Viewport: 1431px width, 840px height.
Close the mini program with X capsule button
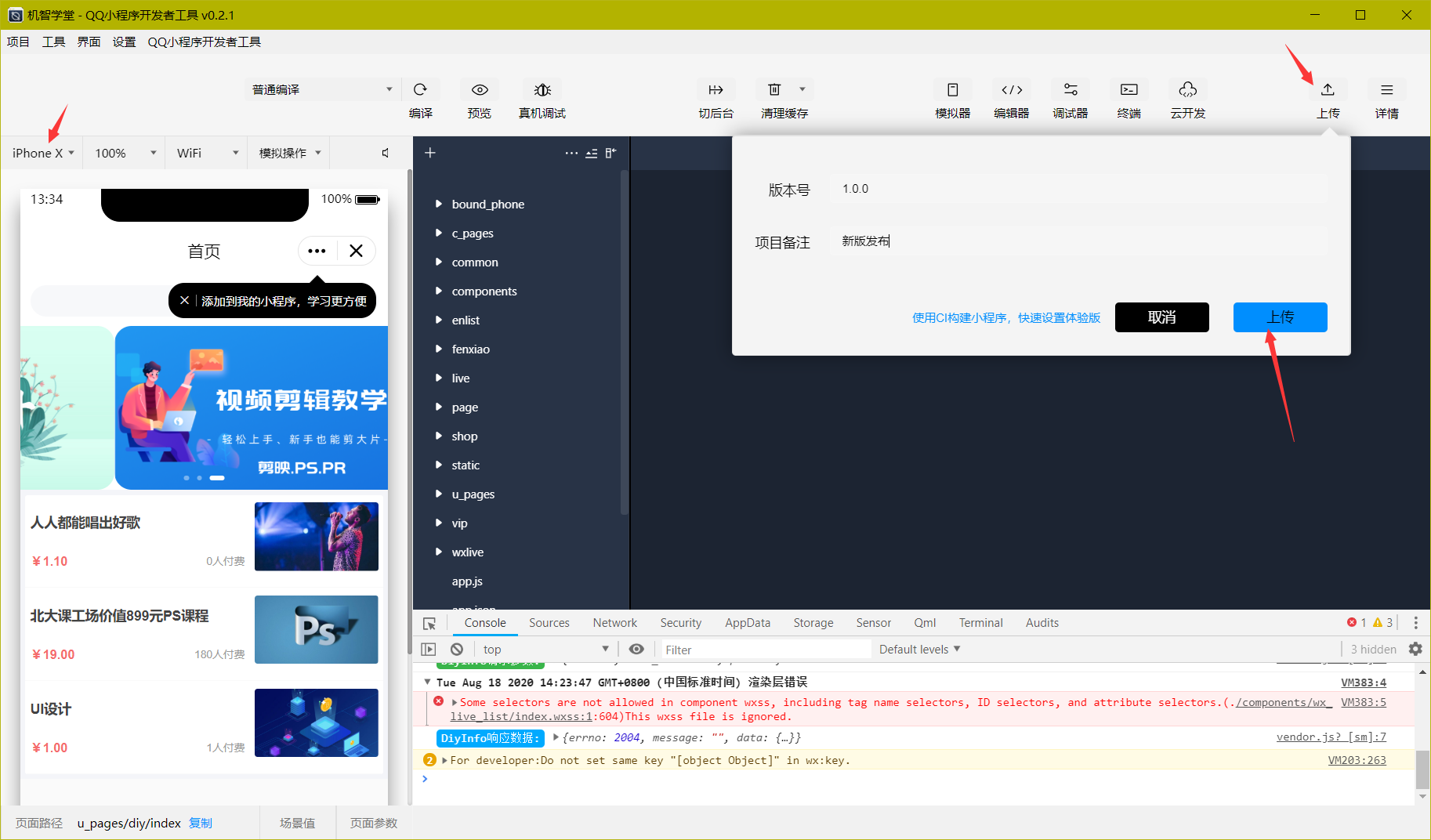pyautogui.click(x=357, y=251)
